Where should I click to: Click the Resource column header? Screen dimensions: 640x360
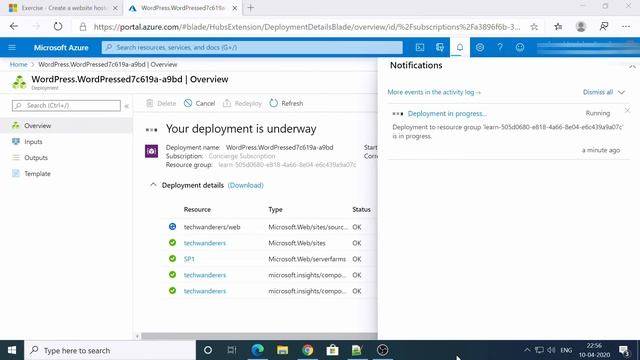pos(197,210)
